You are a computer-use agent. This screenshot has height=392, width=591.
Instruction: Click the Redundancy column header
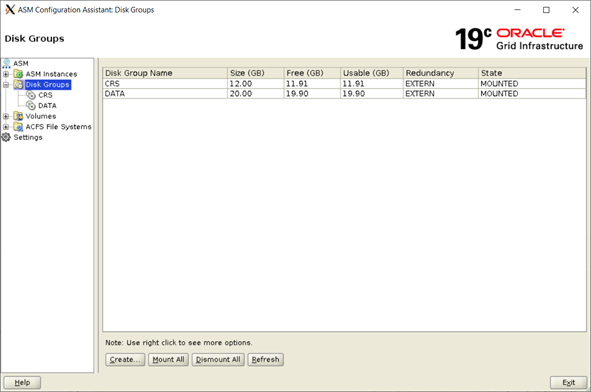click(x=441, y=73)
